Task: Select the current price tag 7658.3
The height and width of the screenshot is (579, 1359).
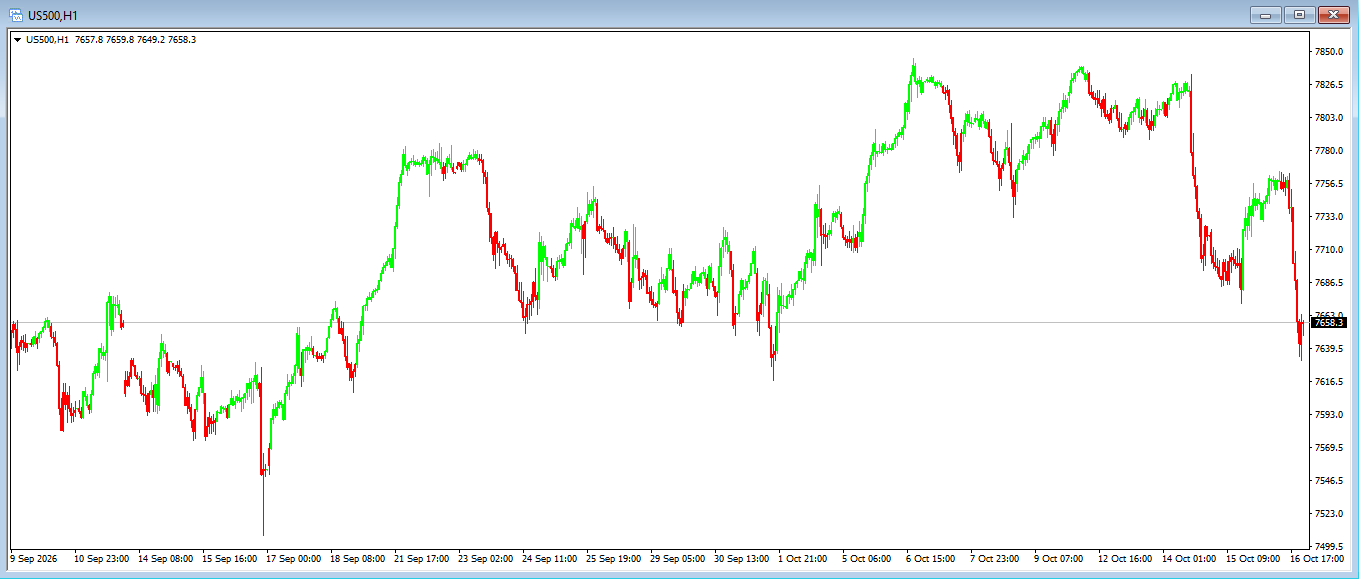Action: tap(1329, 322)
